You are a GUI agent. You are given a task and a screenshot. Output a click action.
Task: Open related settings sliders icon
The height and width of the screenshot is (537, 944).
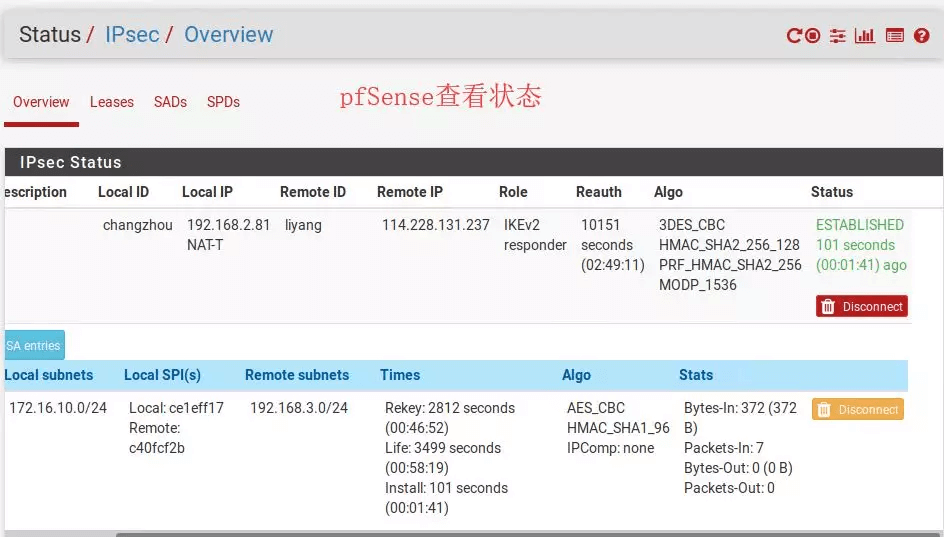[837, 36]
